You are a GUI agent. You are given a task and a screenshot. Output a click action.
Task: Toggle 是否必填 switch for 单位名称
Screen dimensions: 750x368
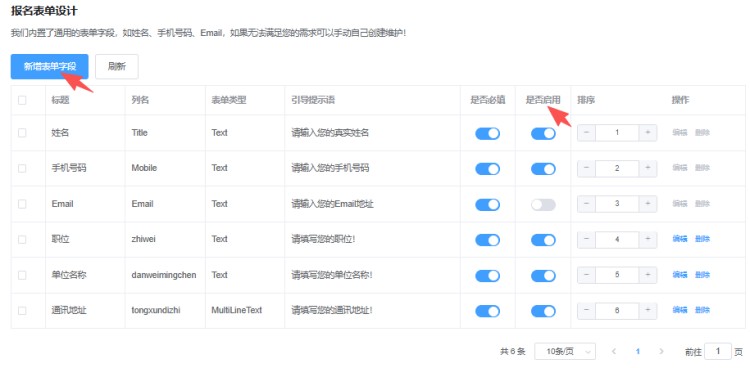tap(487, 276)
